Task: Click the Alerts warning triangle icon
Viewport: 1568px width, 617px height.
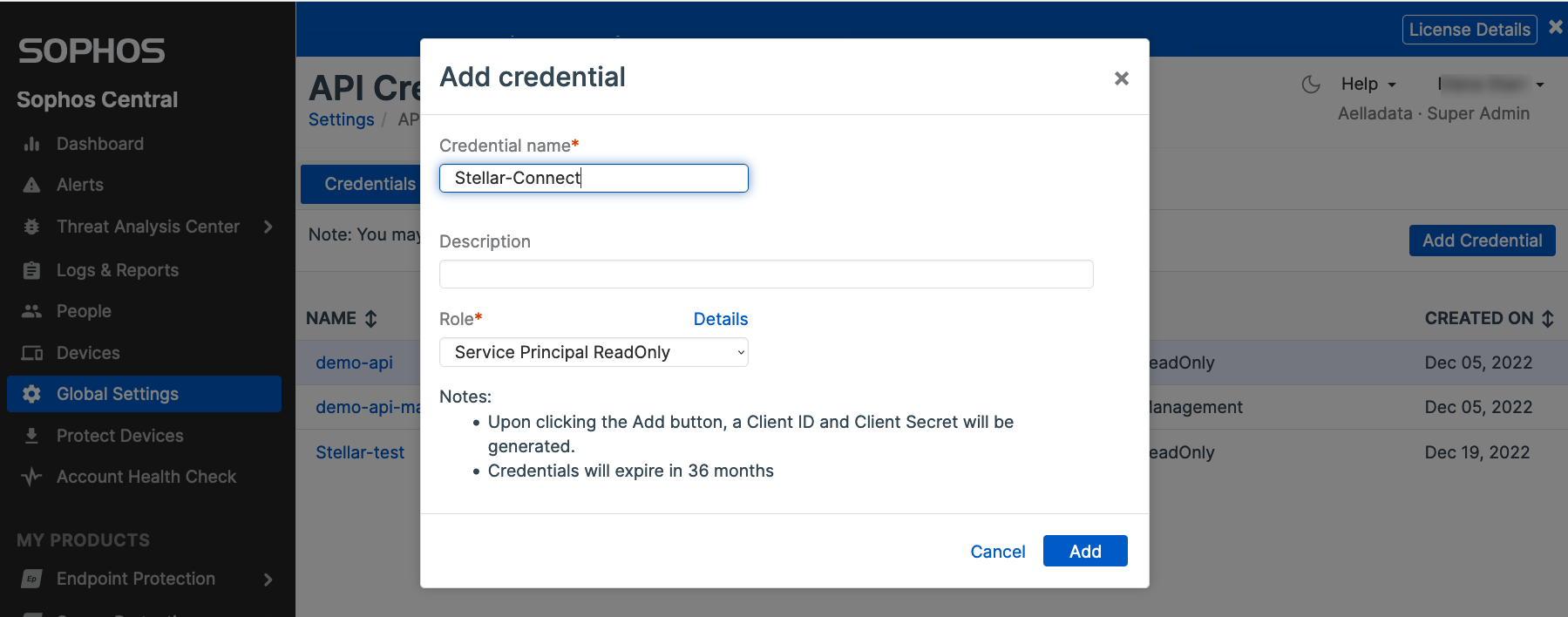Action: [32, 185]
